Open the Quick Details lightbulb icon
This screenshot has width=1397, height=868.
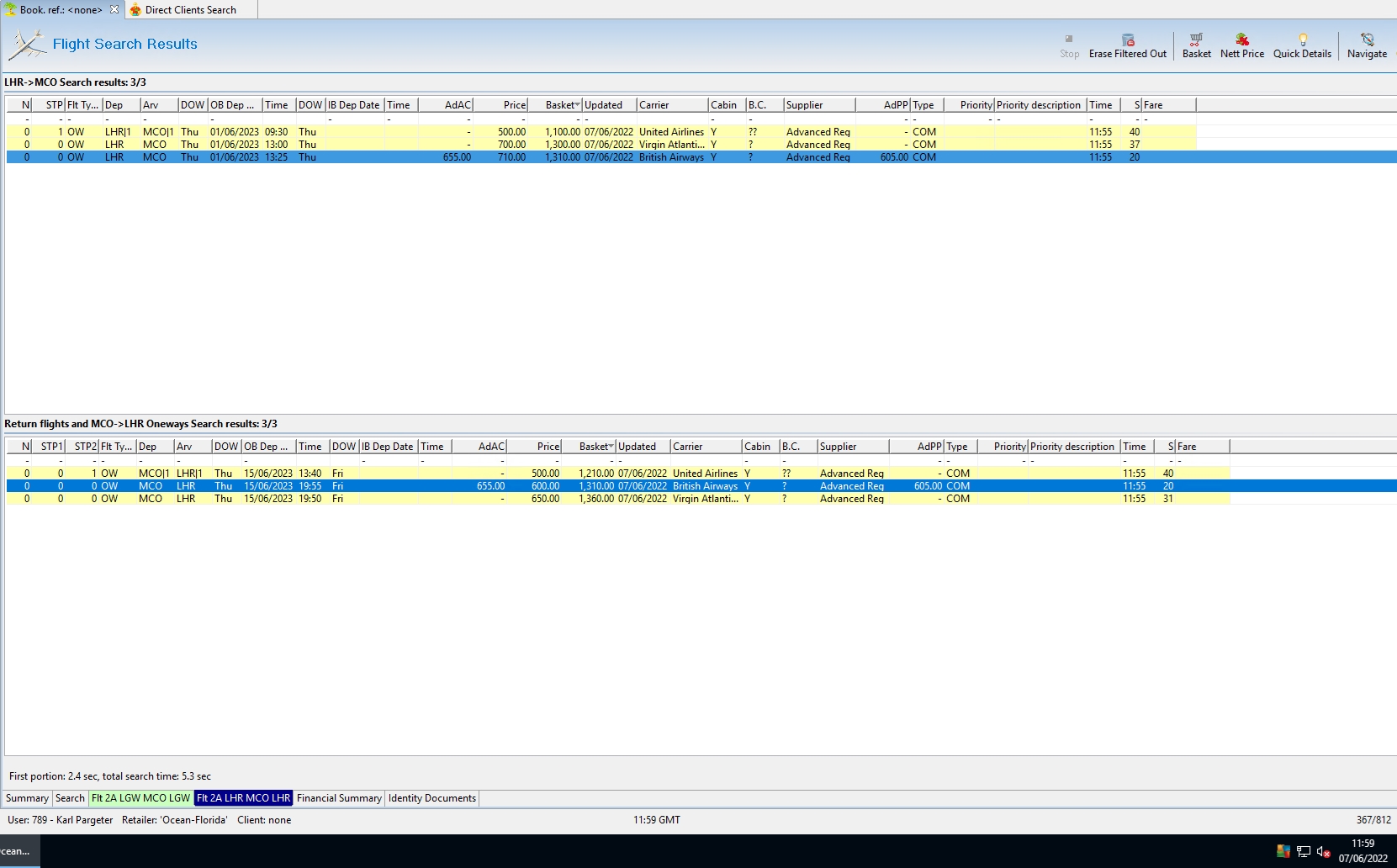click(x=1303, y=39)
